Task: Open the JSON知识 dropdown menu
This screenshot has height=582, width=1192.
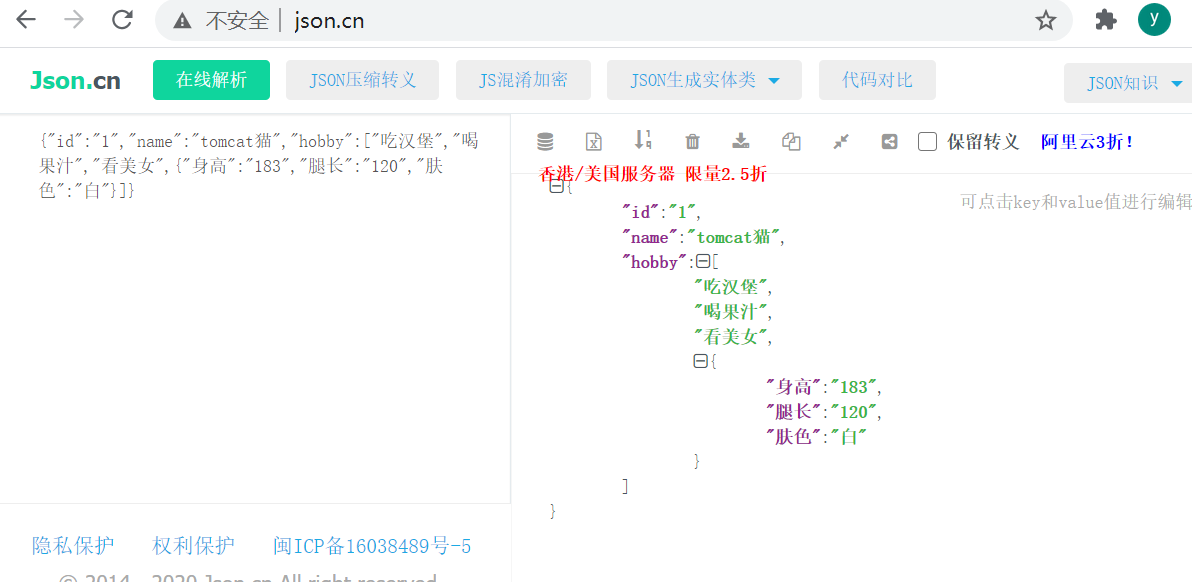Action: click(1133, 83)
